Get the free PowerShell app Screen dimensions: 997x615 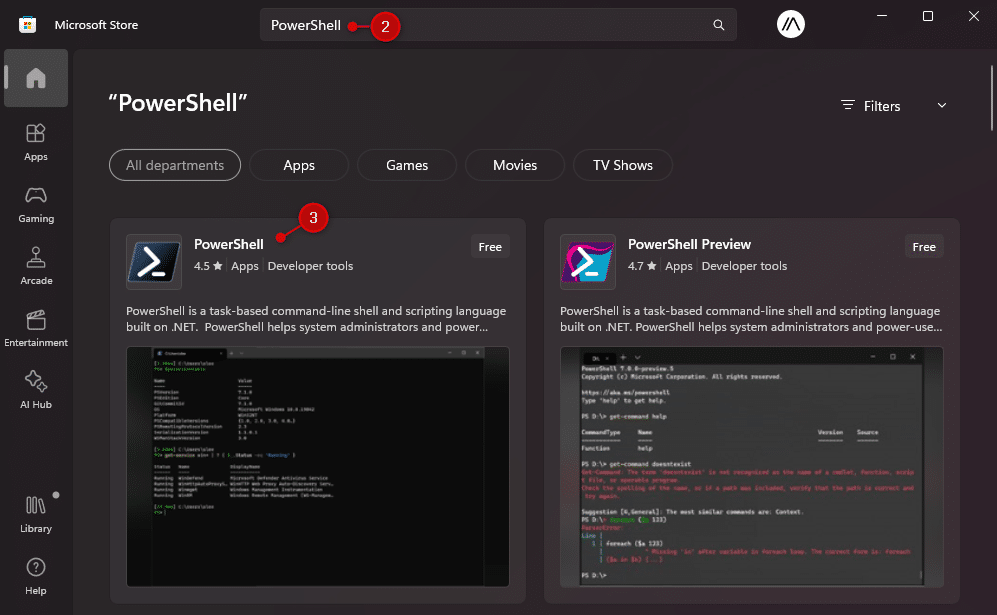coord(490,246)
